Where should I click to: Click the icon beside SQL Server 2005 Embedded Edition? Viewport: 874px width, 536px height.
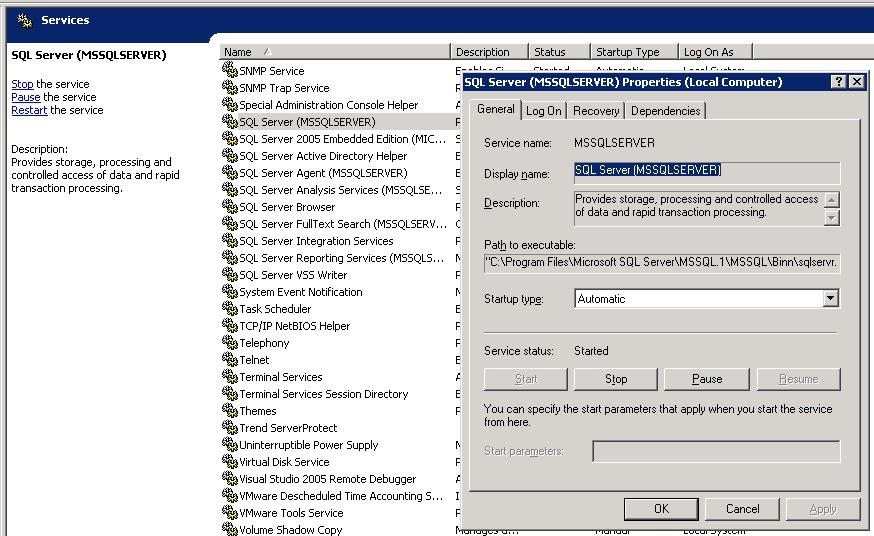pos(230,138)
